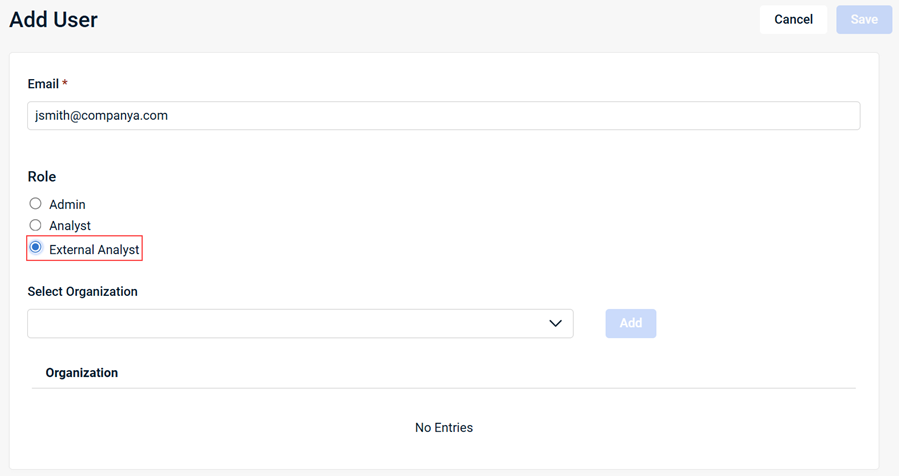Click the Add User page heading
899x476 pixels.
tap(53, 20)
